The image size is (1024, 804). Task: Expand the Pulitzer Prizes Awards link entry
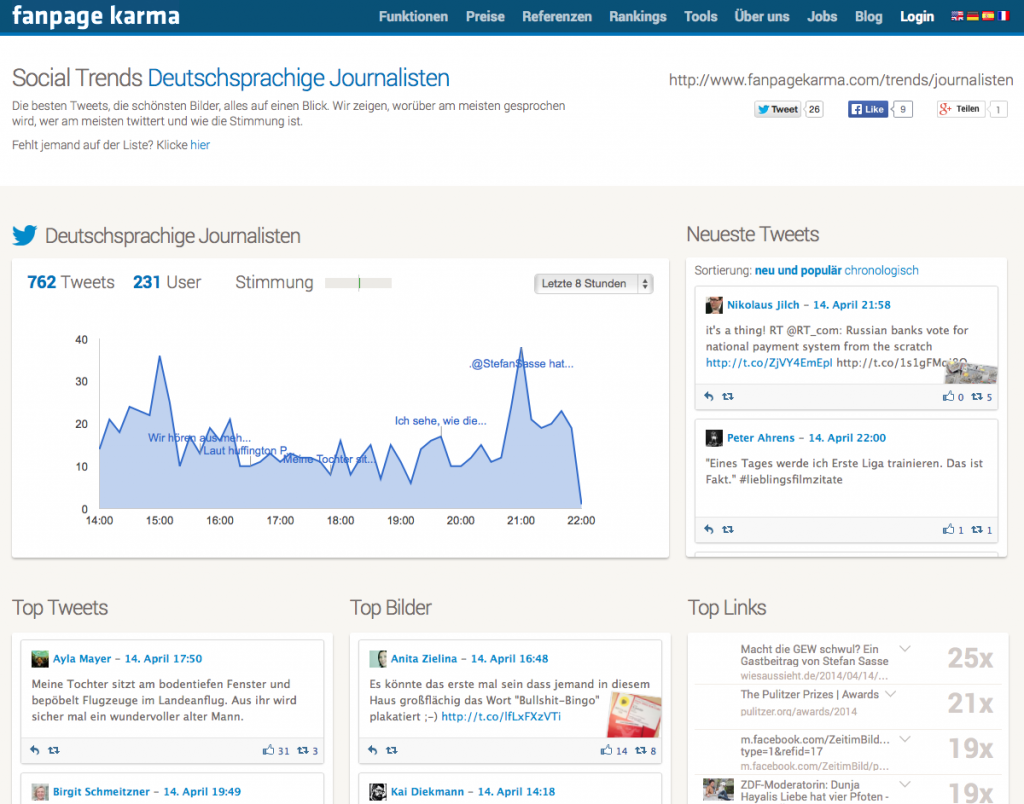coord(891,694)
